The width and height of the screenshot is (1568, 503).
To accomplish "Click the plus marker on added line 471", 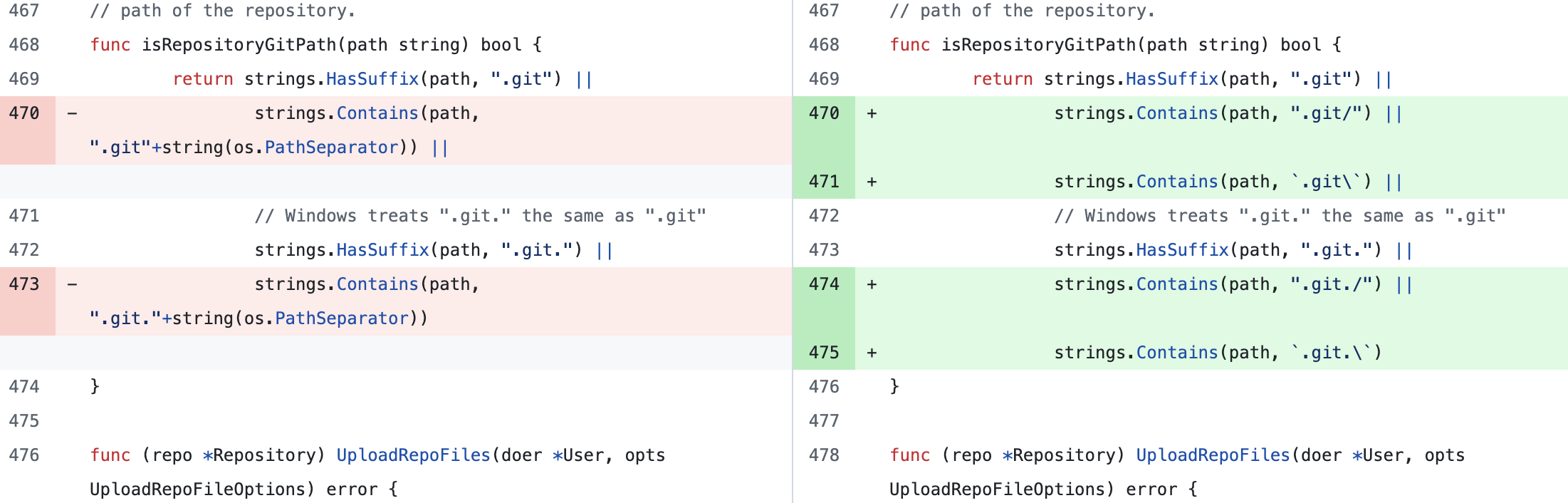I will coord(872,182).
